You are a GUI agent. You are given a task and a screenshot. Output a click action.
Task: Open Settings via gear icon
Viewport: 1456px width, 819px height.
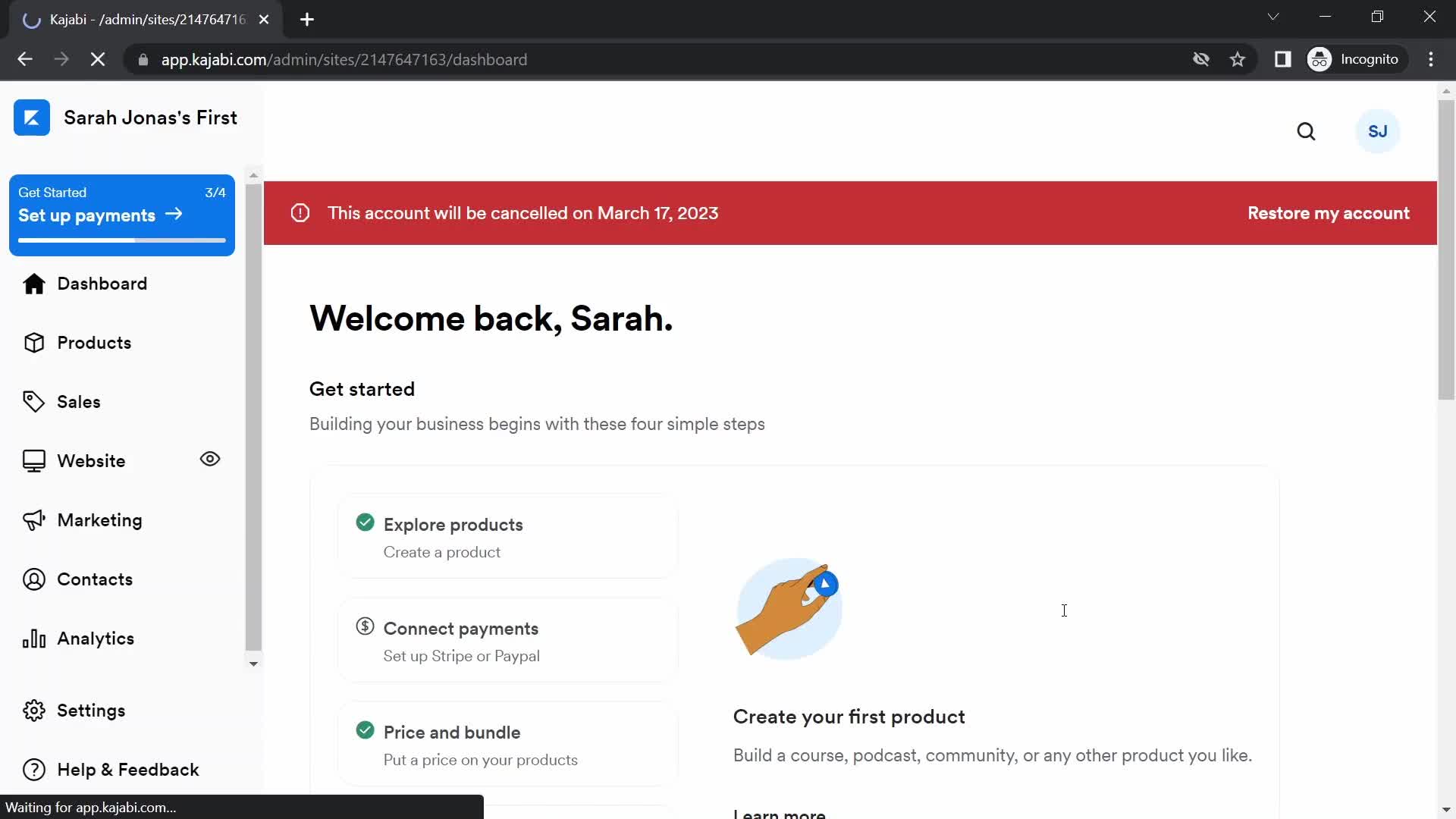pos(33,710)
